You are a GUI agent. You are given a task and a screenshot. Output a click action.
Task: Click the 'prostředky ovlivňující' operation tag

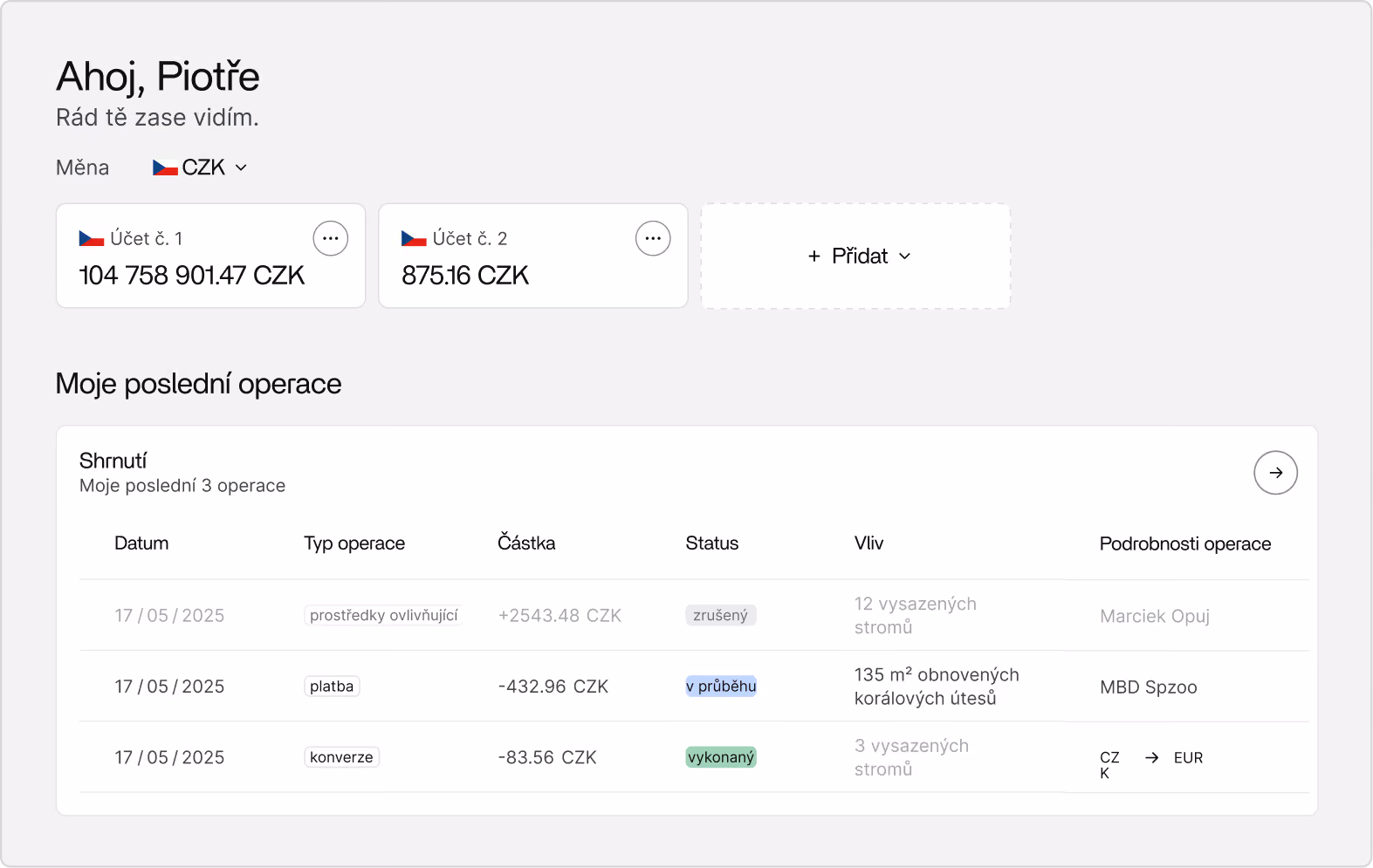pos(383,615)
